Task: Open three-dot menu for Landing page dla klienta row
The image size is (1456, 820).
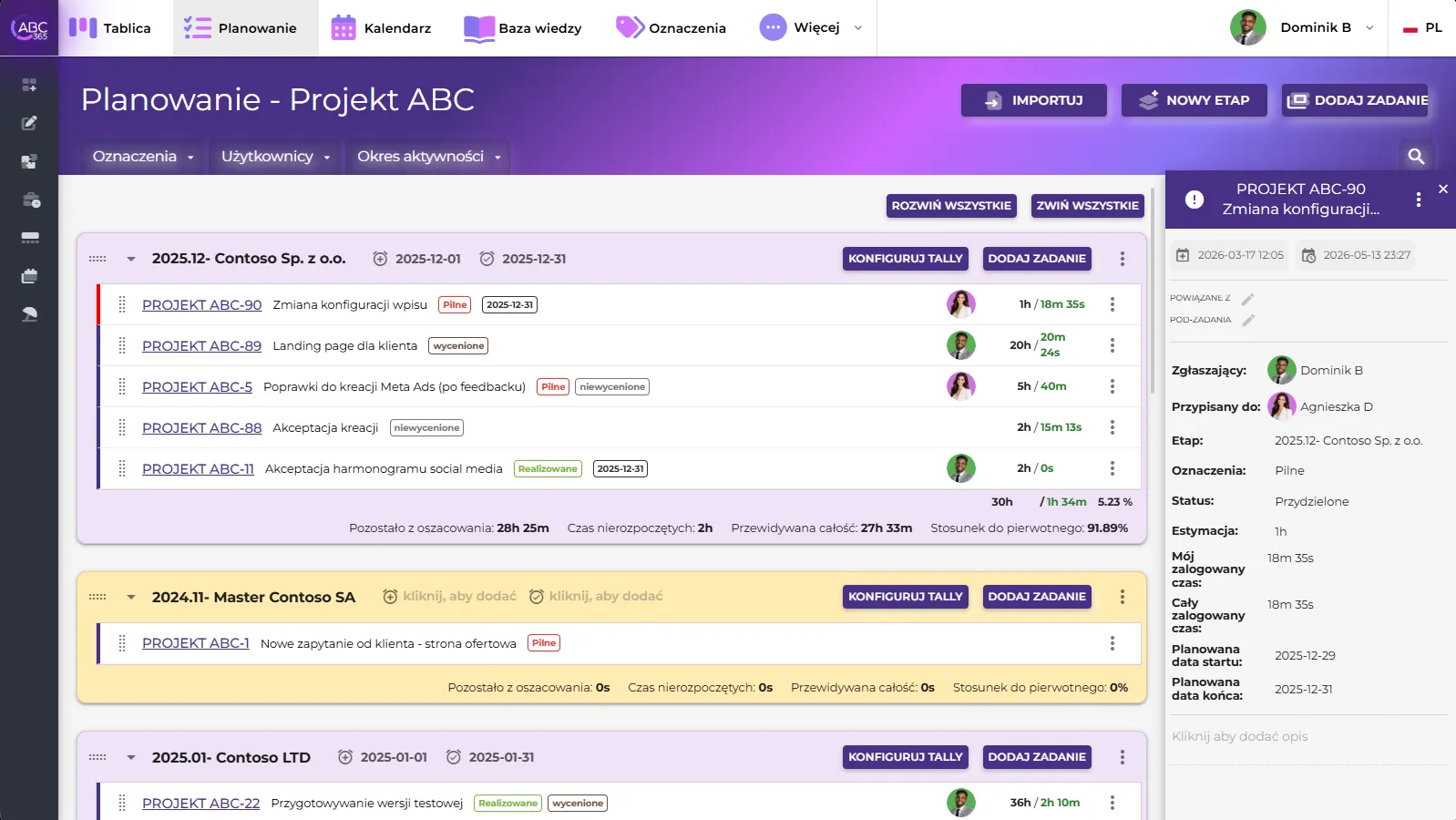Action: pyautogui.click(x=1113, y=345)
